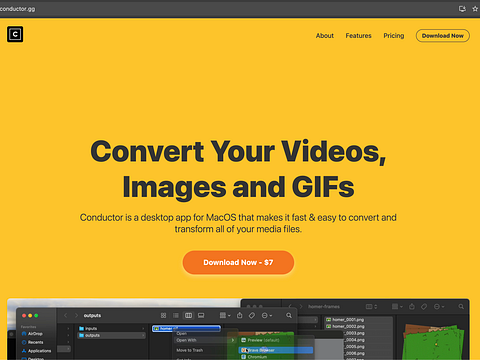480x360 pixels.
Task: Open the About page link
Action: pos(325,36)
